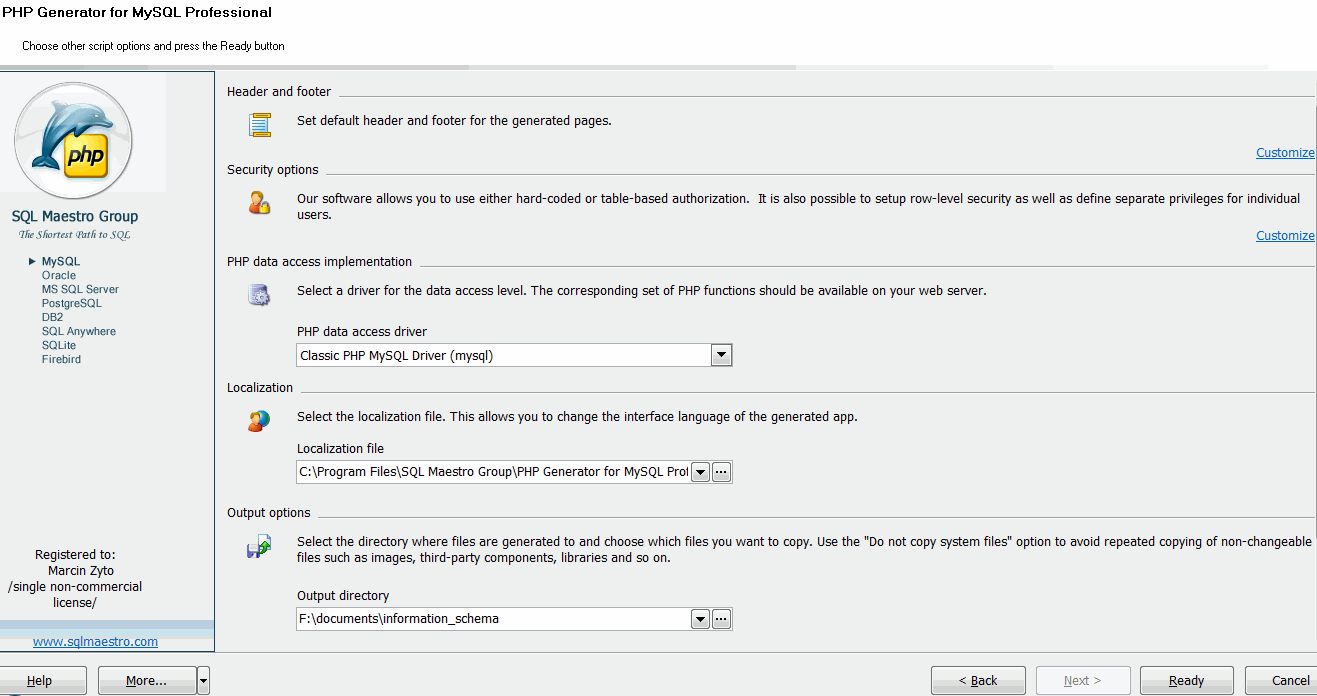Image resolution: width=1317 pixels, height=696 pixels.
Task: Visit www.sqlmaestro.com link
Action: 95,642
